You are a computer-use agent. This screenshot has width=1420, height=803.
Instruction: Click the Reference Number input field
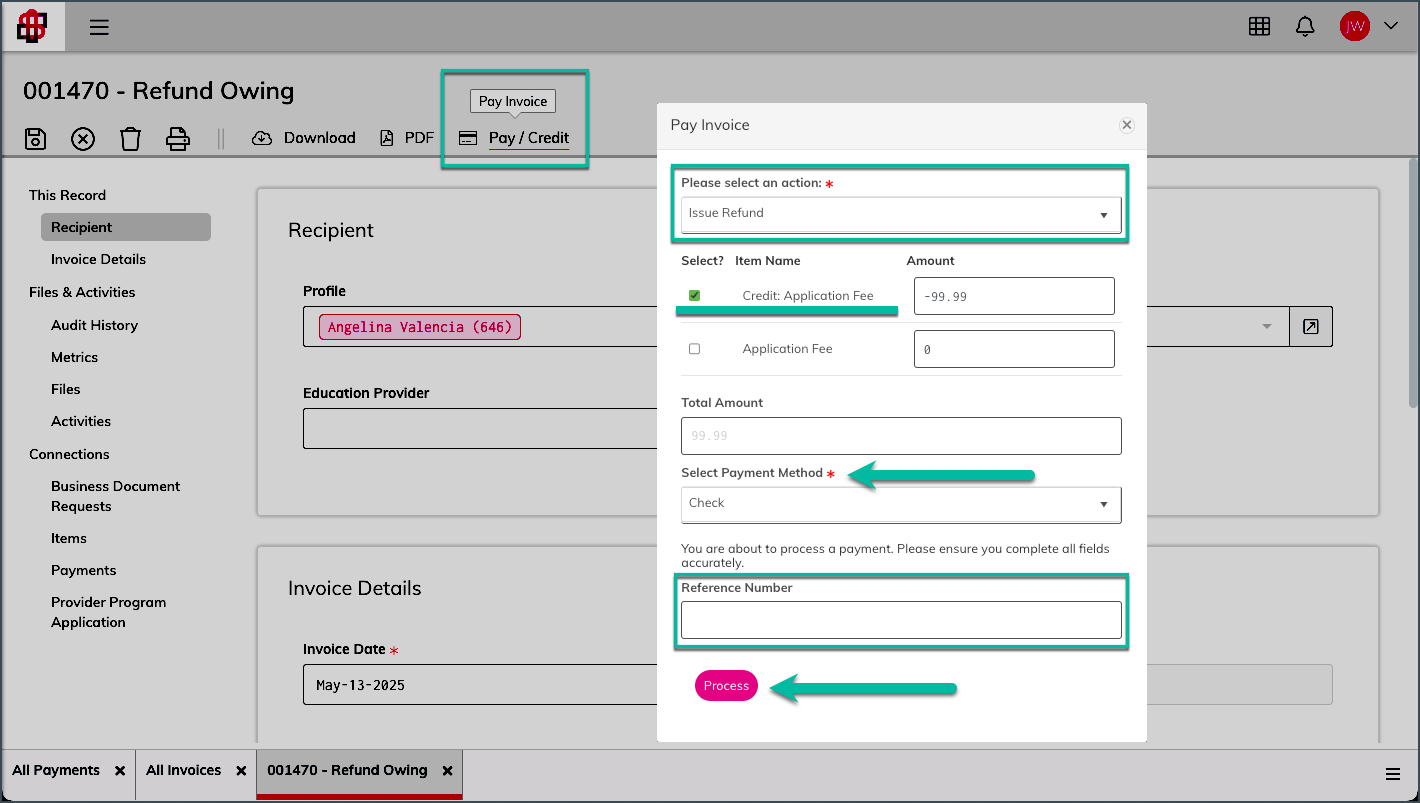point(901,620)
